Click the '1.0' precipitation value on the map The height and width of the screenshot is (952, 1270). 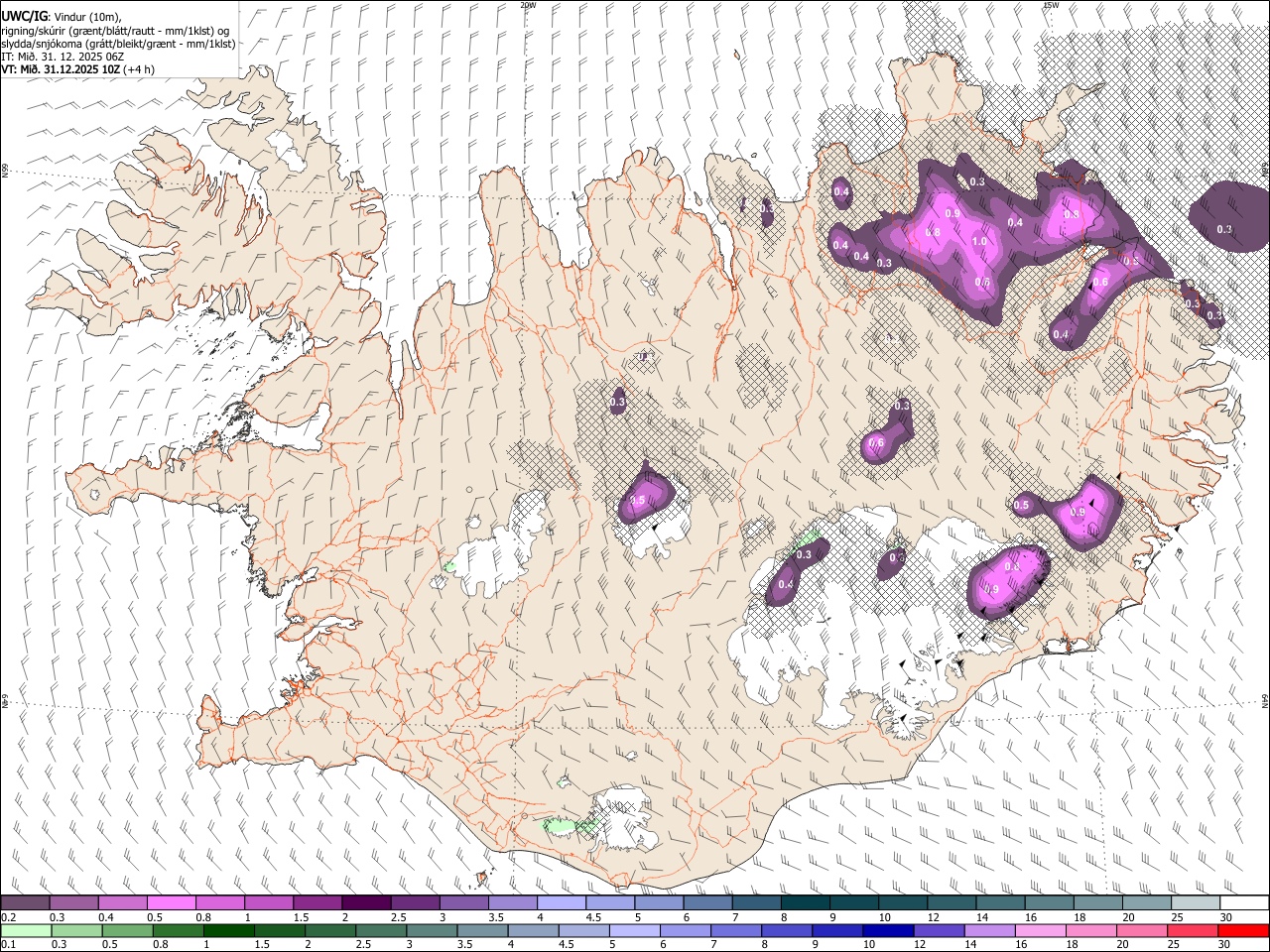point(980,242)
